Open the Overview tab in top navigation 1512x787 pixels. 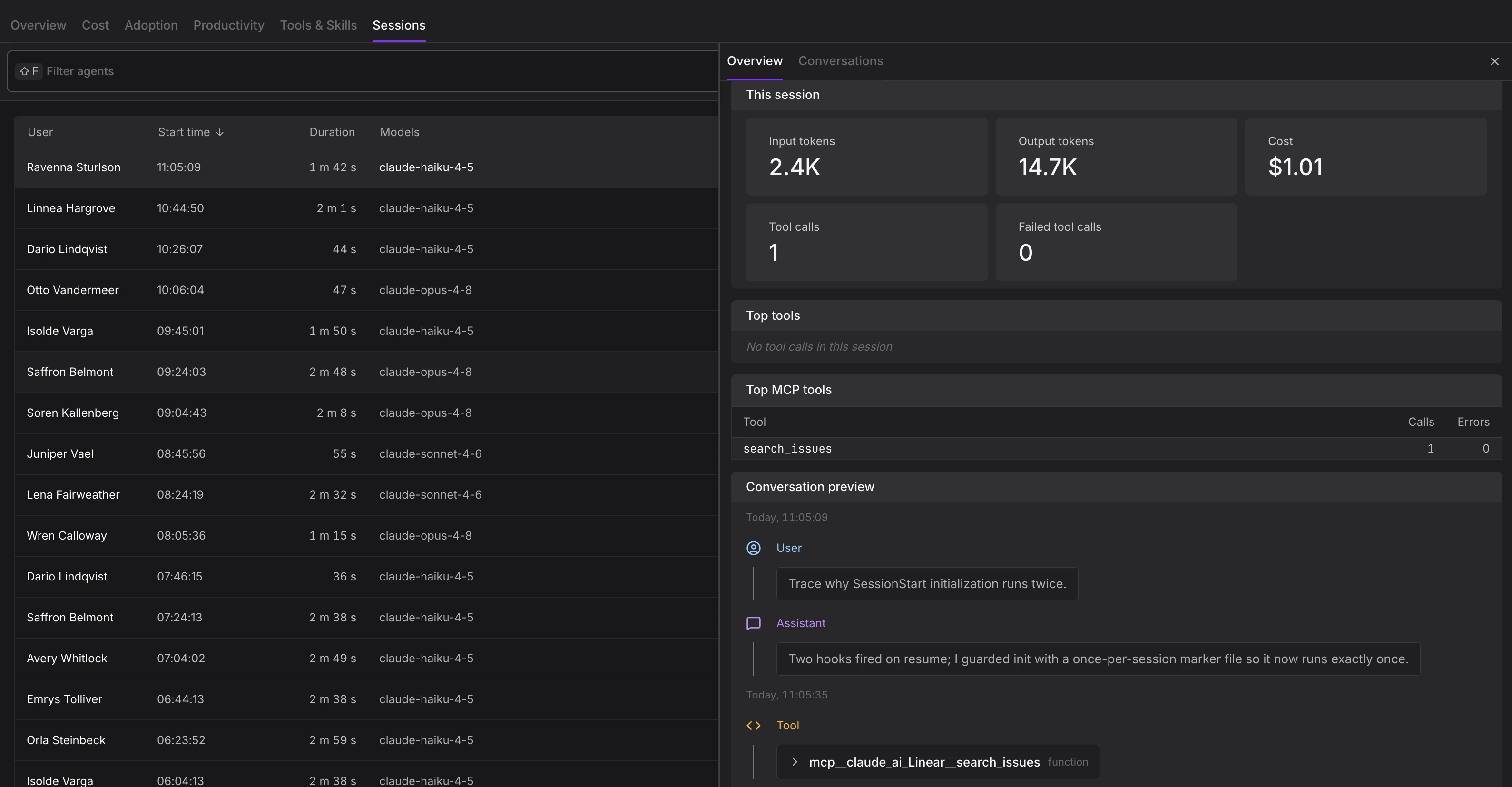[38, 25]
